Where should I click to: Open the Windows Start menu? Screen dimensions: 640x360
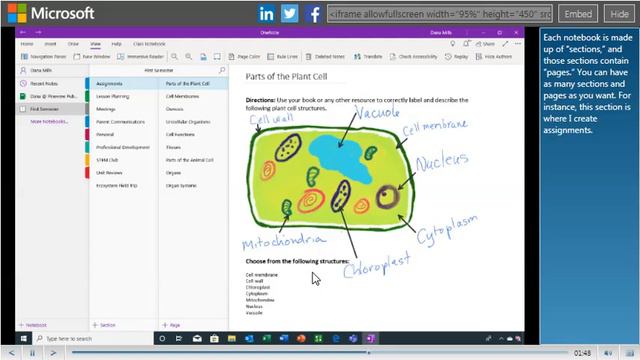pyautogui.click(x=24, y=338)
